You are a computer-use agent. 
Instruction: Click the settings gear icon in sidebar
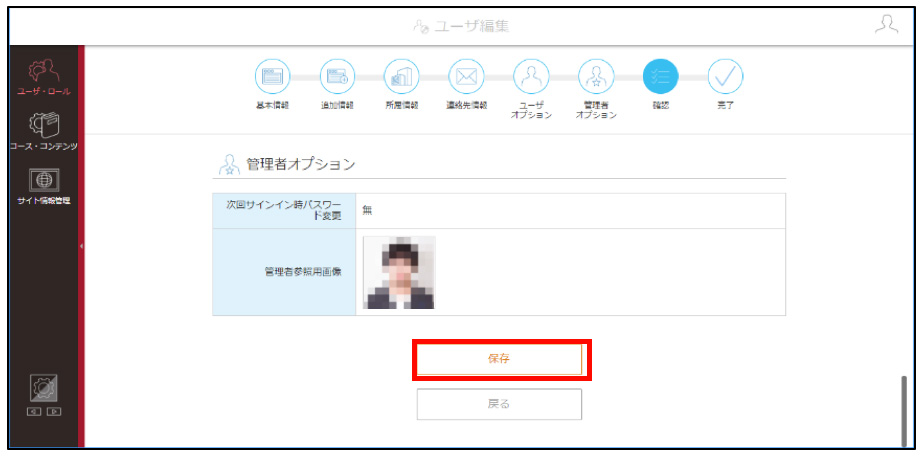pos(44,388)
